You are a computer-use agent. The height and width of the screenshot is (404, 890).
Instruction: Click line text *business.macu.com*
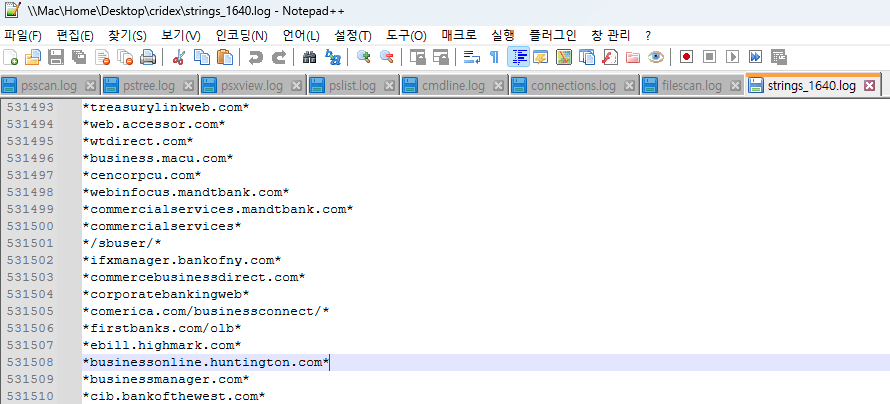tap(158, 158)
